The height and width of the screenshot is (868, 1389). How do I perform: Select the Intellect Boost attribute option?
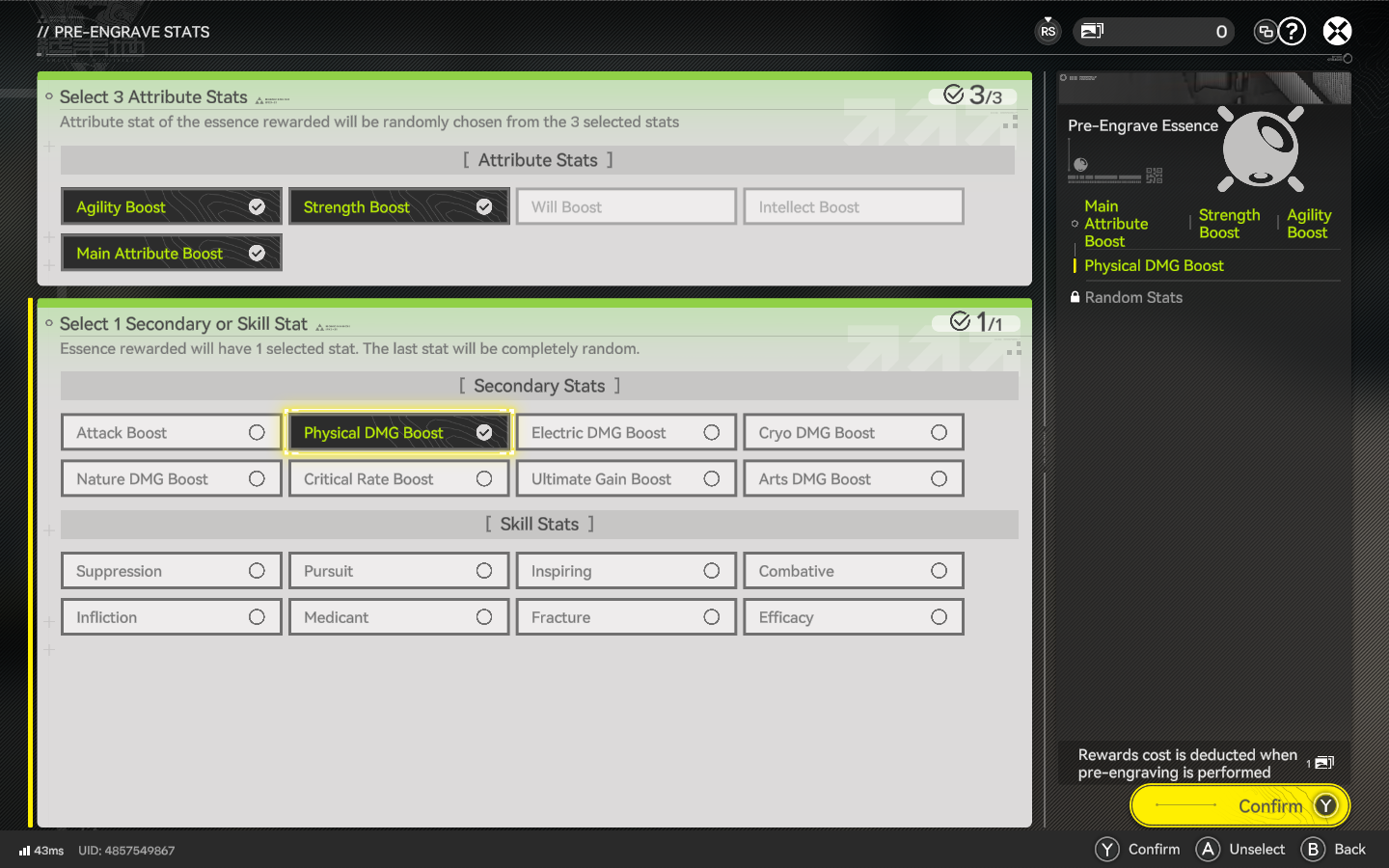tap(854, 206)
